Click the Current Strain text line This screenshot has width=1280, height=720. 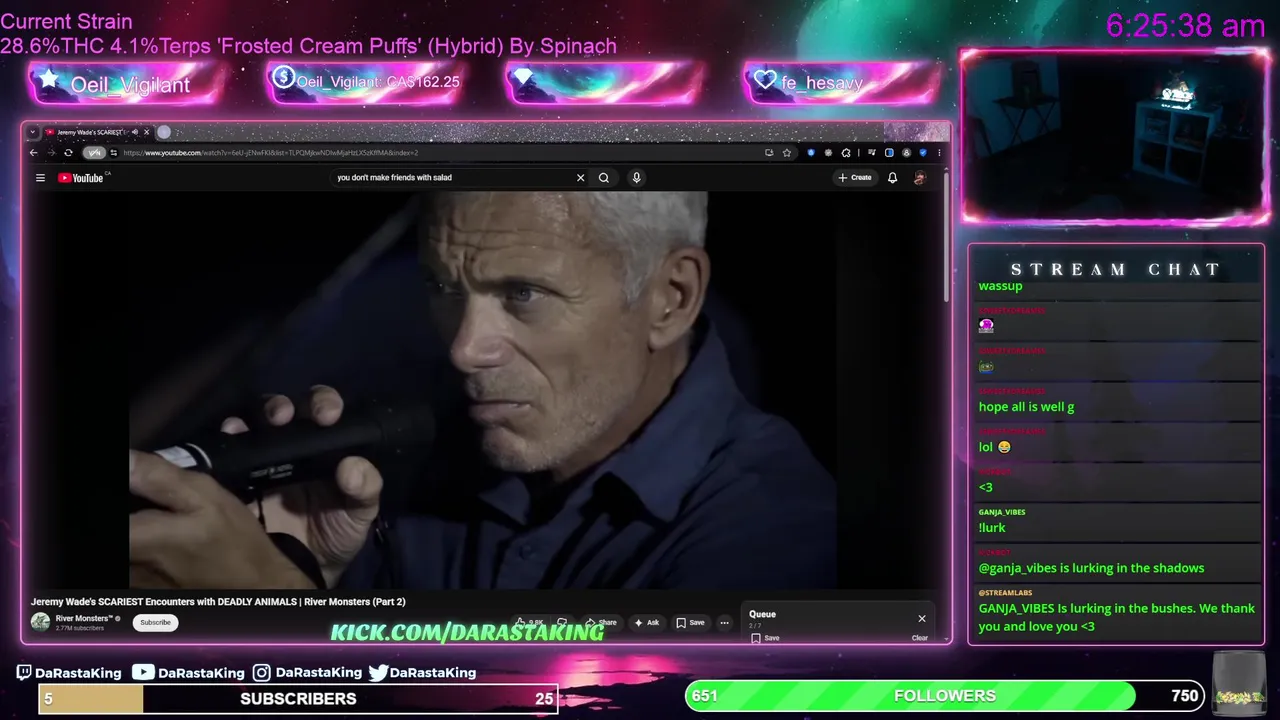pyautogui.click(x=66, y=21)
